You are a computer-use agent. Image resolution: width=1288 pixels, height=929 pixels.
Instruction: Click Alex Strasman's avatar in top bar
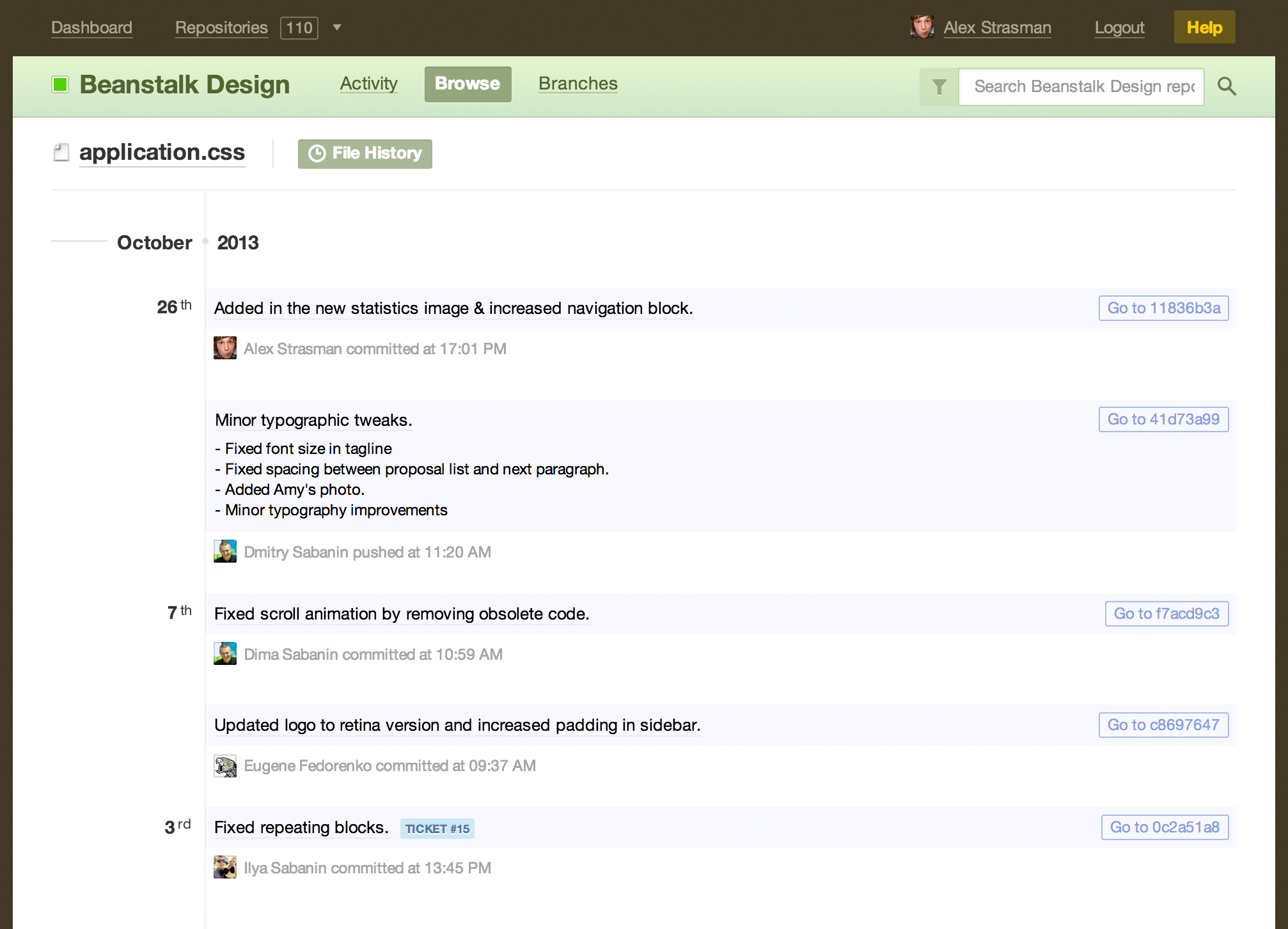[x=922, y=27]
